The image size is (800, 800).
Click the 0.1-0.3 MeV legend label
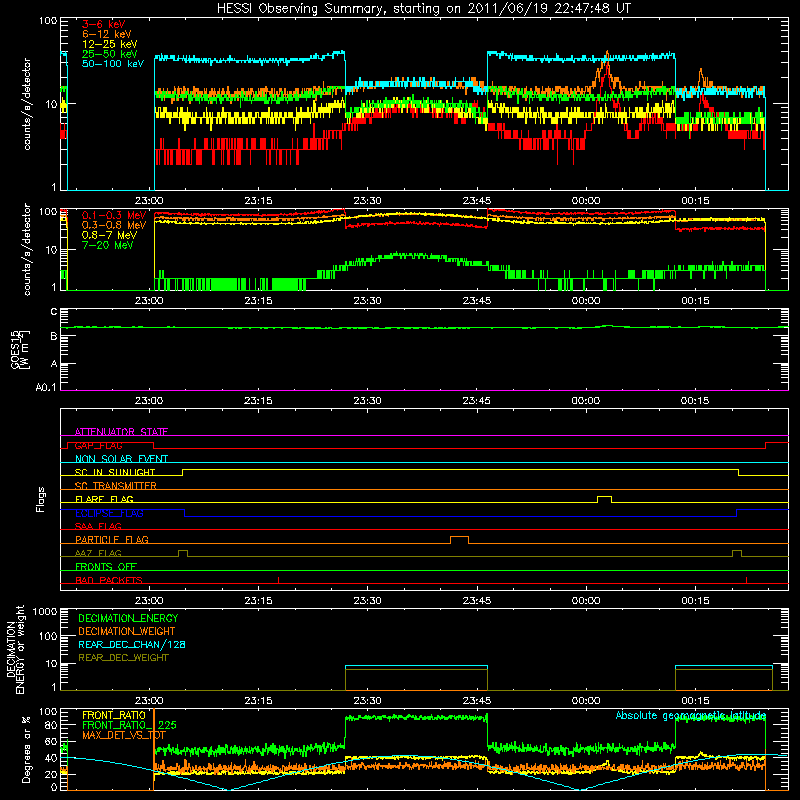(114, 215)
